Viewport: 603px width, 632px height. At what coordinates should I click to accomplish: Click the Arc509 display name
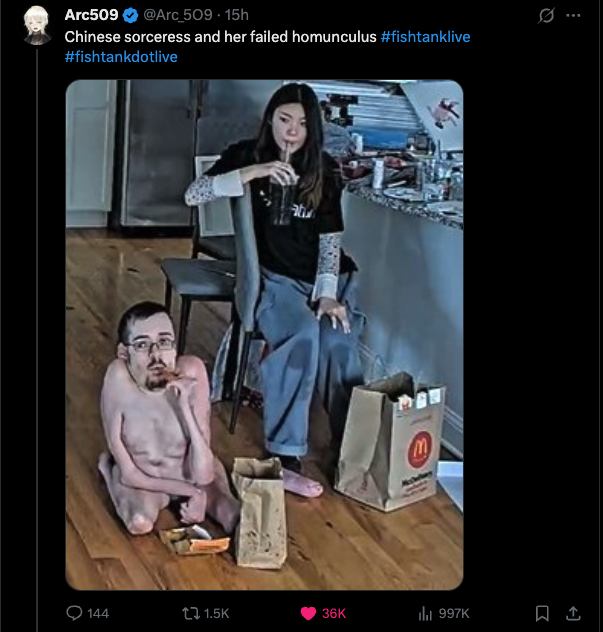[91, 15]
